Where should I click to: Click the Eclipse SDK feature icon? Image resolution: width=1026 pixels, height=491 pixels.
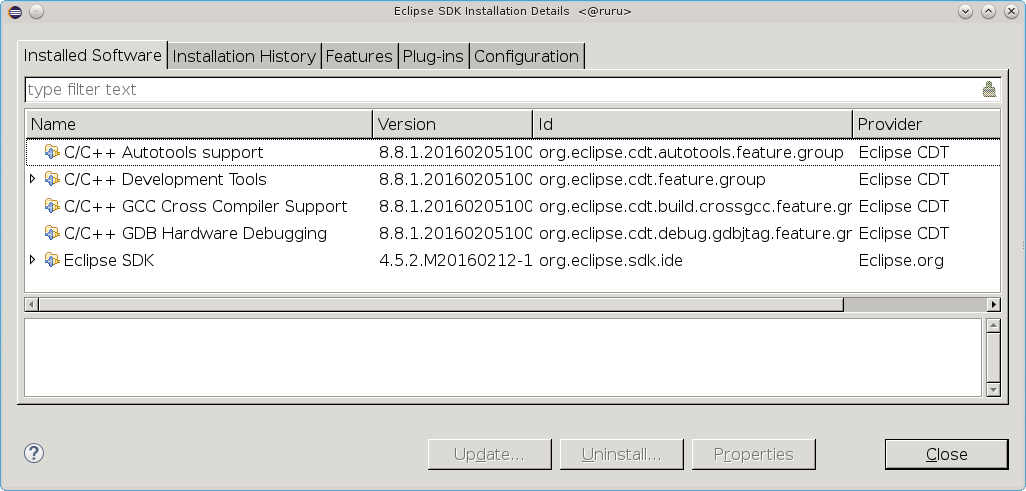(52, 260)
